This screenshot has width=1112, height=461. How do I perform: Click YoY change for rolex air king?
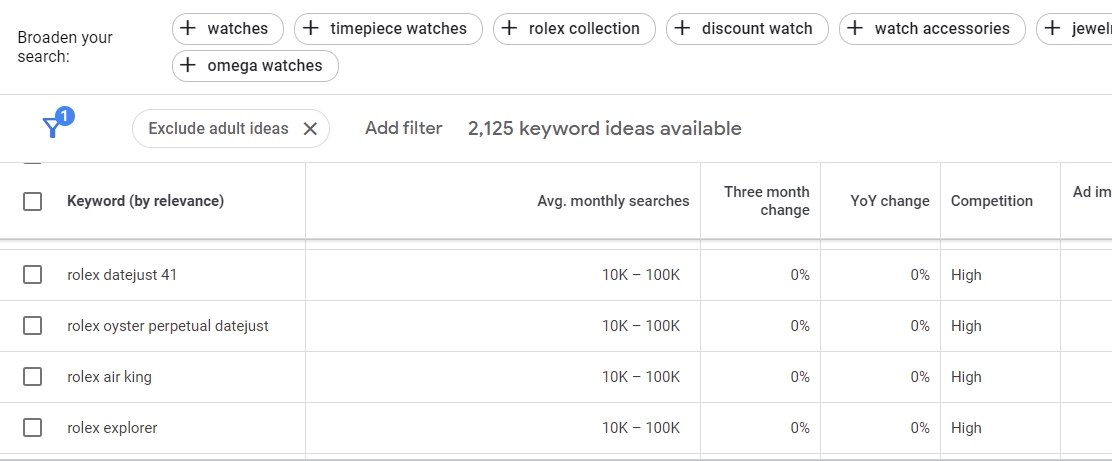click(x=920, y=377)
